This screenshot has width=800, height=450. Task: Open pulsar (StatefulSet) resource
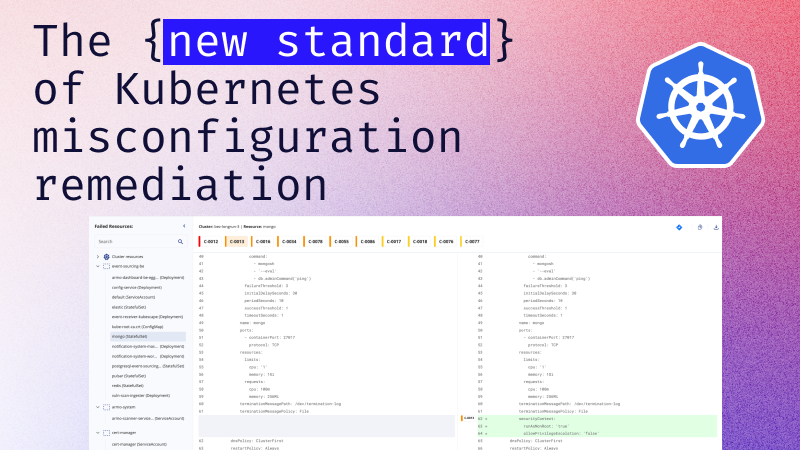click(129, 376)
